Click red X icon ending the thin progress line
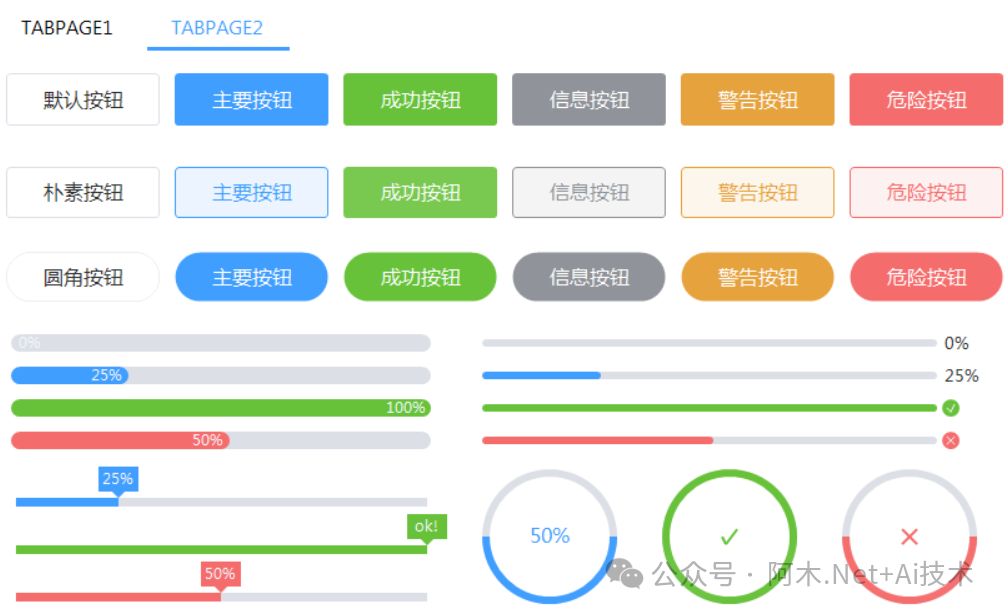This screenshot has height=614, width=1005. pyautogui.click(x=951, y=440)
